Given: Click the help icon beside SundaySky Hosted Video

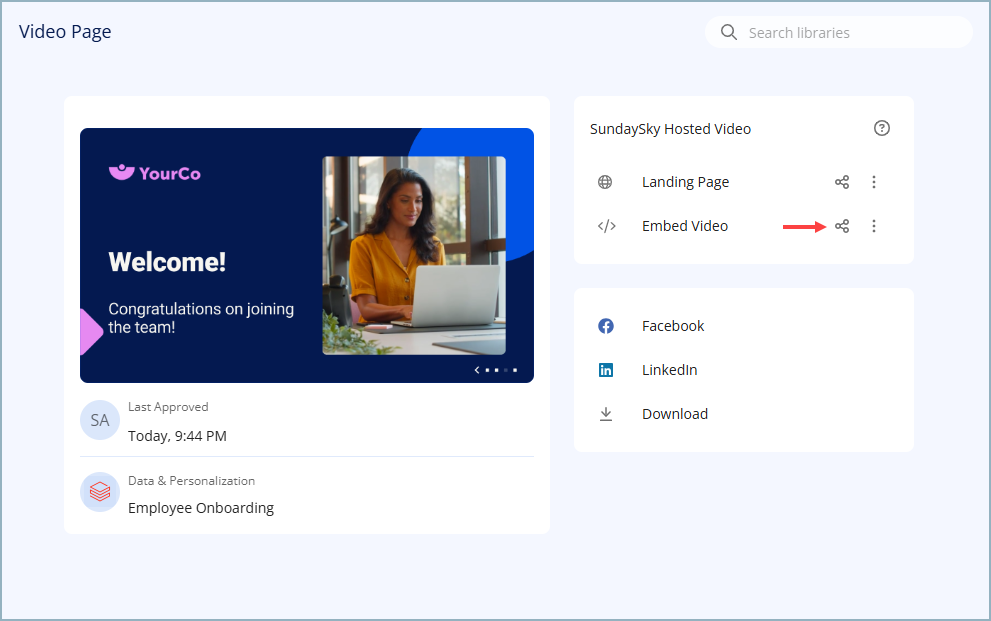Looking at the screenshot, I should pyautogui.click(x=881, y=128).
